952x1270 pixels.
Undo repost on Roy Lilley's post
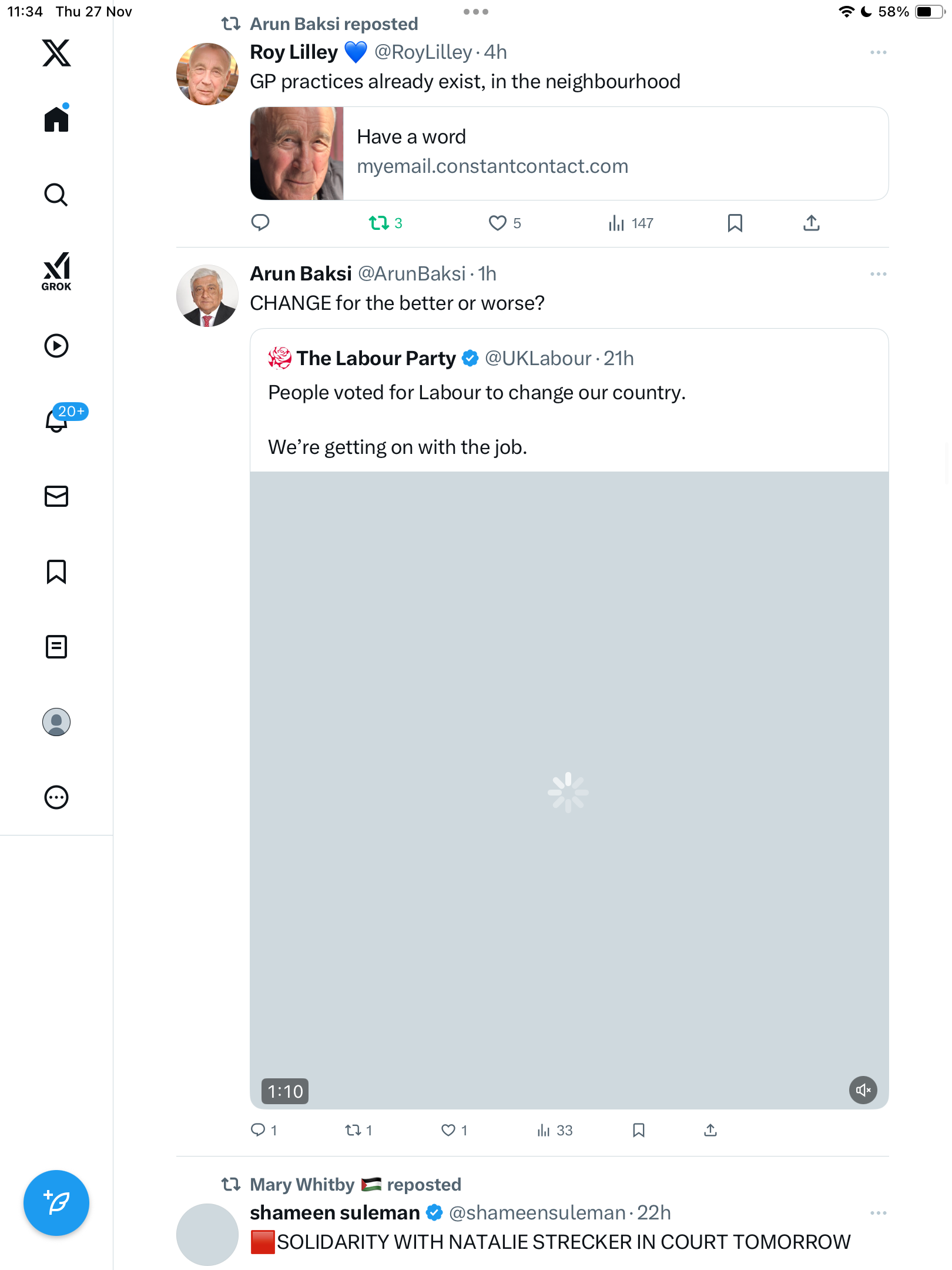(379, 223)
